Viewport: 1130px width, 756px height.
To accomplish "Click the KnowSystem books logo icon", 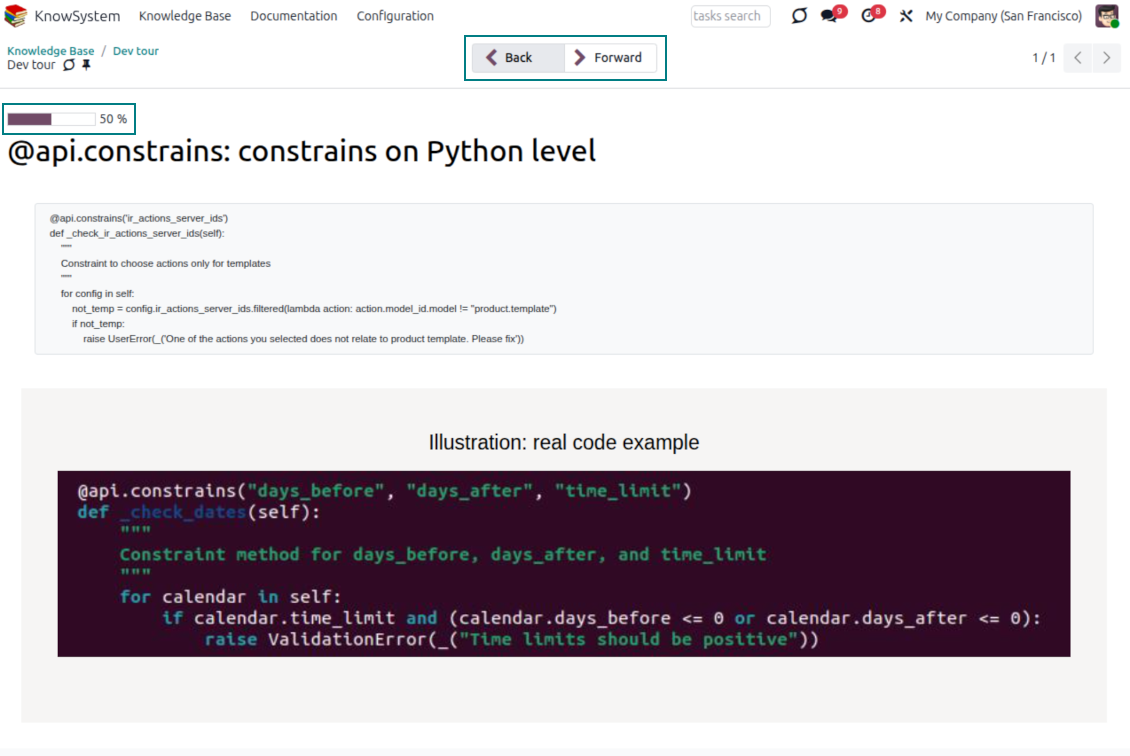I will pos(16,16).
